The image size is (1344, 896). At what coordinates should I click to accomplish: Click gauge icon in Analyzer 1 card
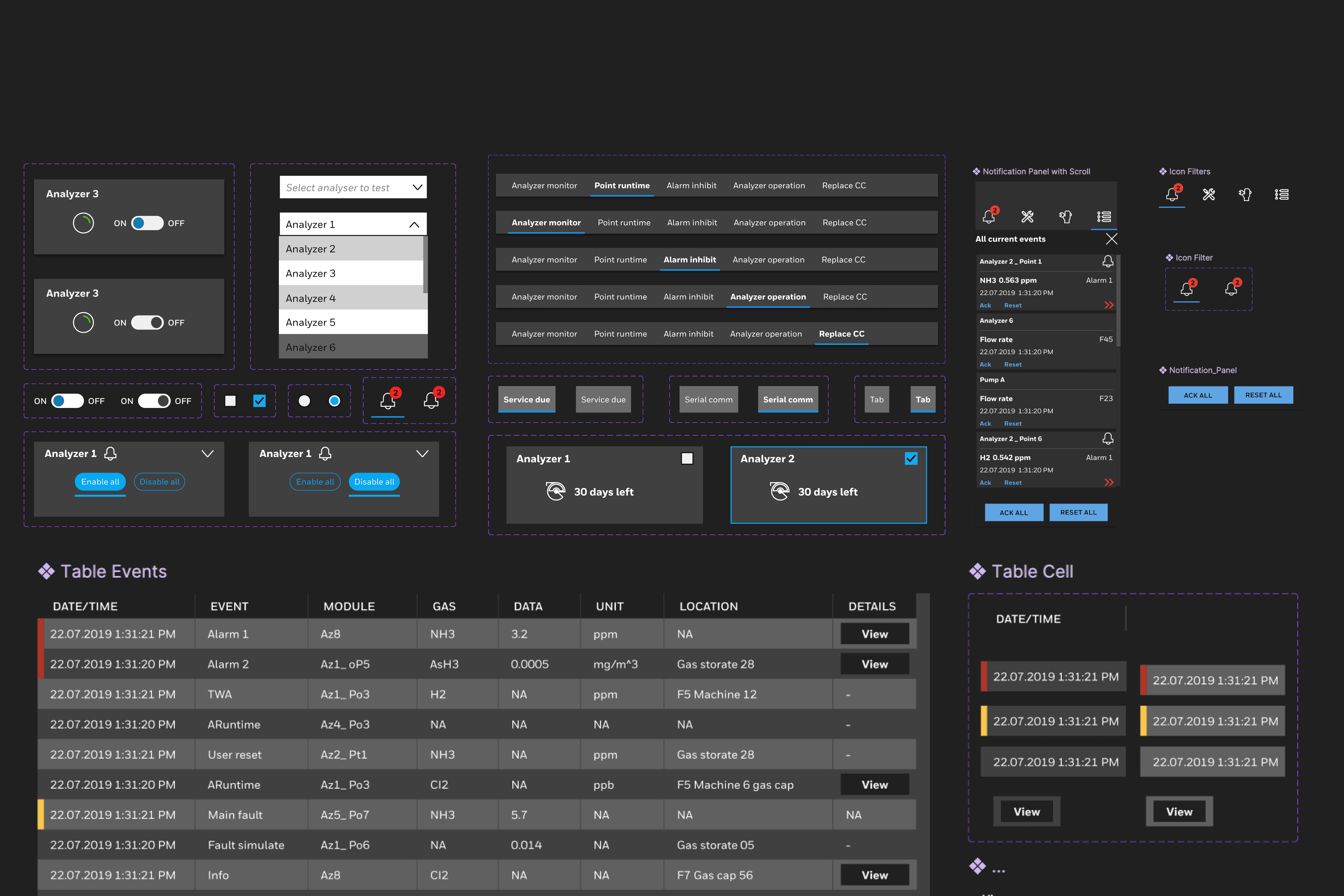(x=556, y=491)
